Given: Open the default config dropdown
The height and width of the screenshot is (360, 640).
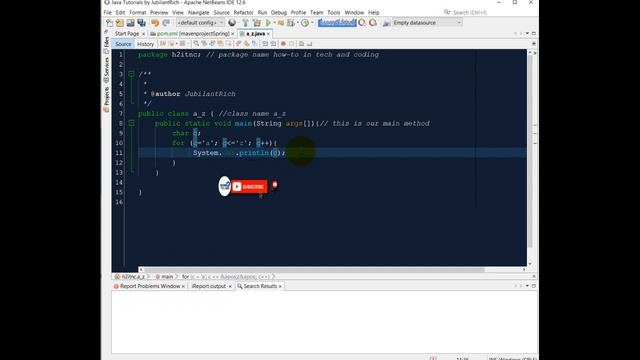Looking at the screenshot, I should click(x=200, y=23).
